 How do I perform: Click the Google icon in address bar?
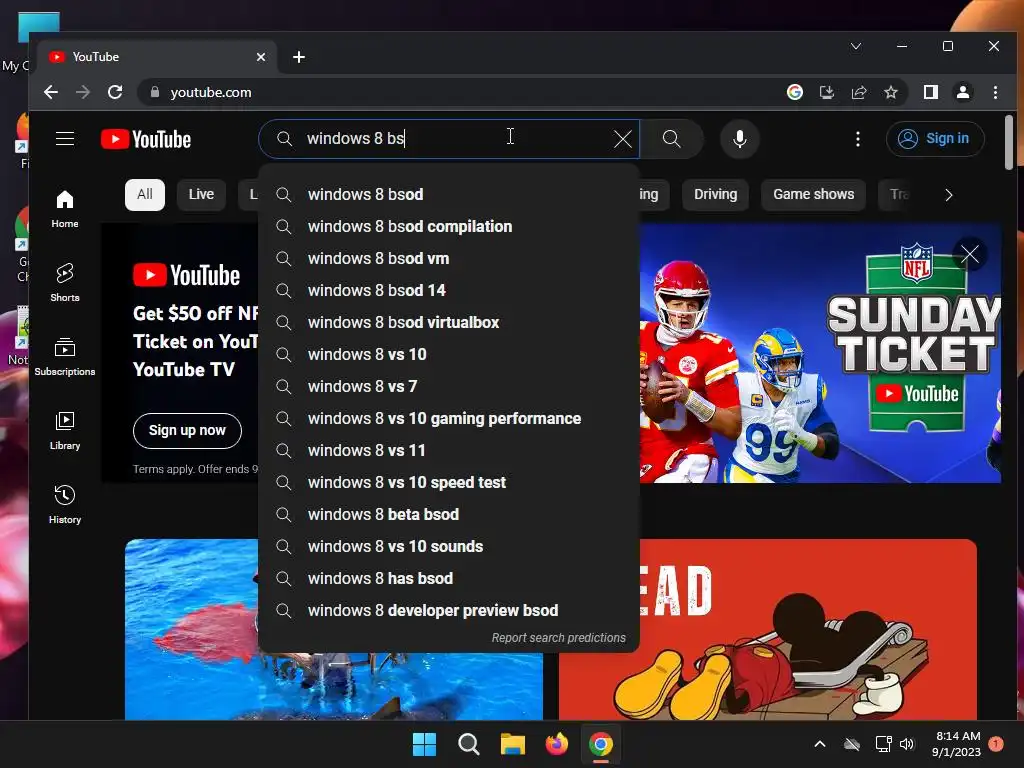794,92
